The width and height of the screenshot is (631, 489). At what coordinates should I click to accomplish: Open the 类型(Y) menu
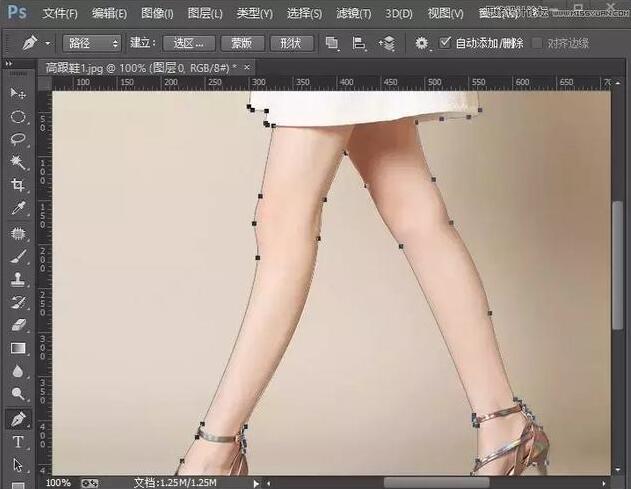(x=254, y=14)
